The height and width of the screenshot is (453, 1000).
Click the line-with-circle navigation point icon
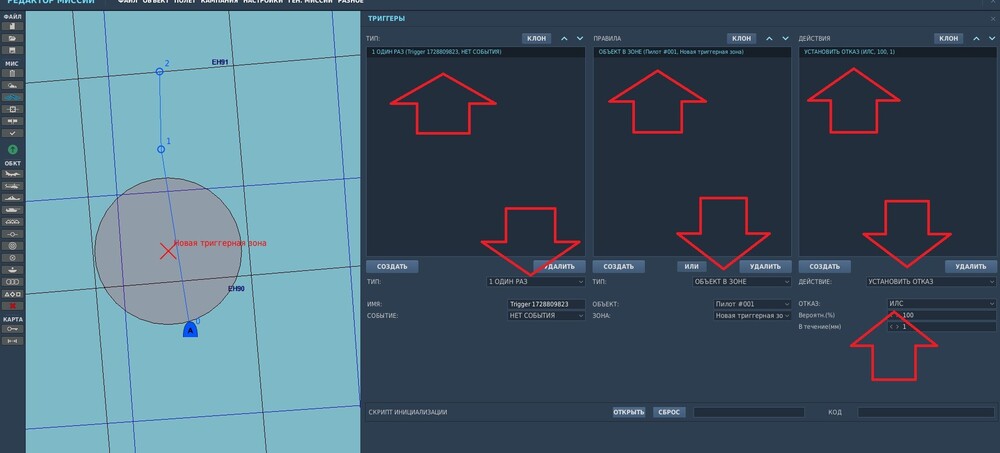tap(13, 234)
